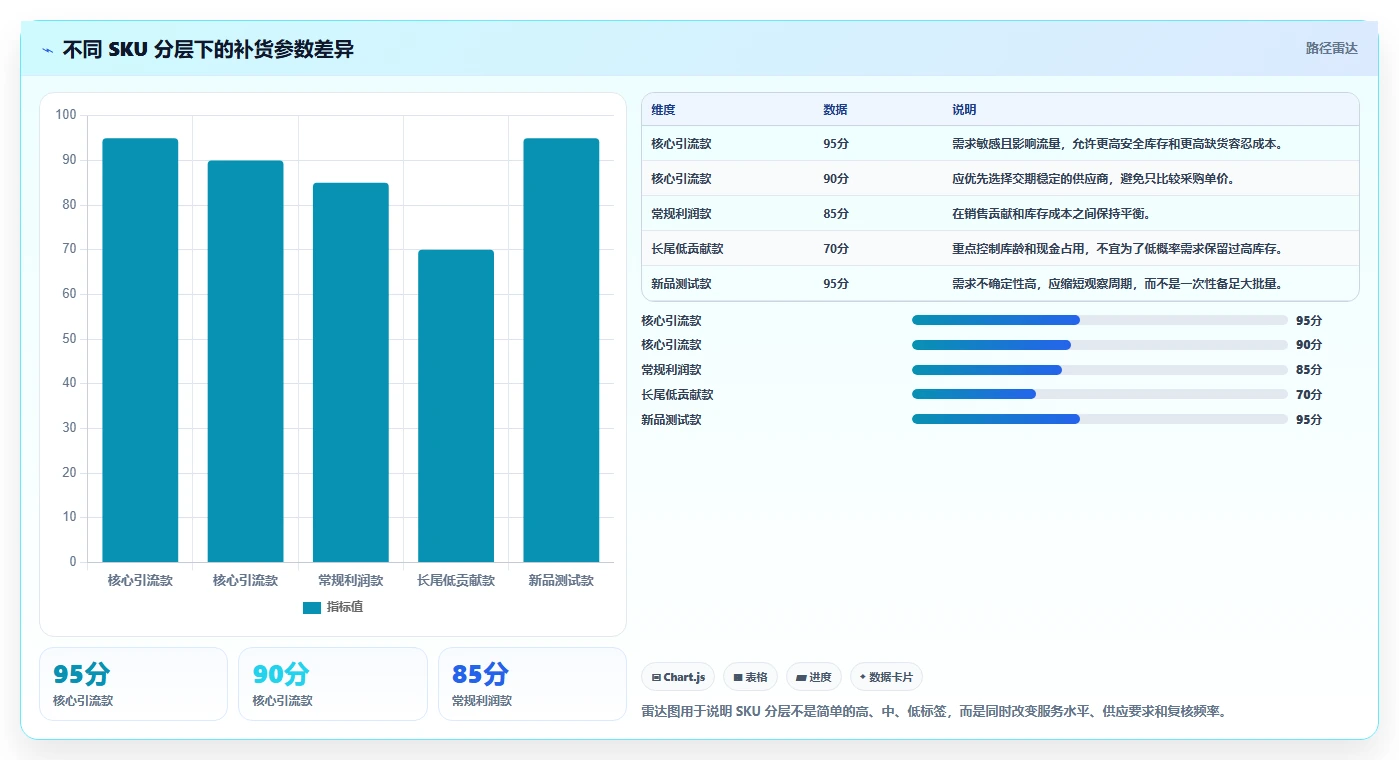Click the table icon in the 表格 chip
Image resolution: width=1399 pixels, height=760 pixels.
click(738, 678)
